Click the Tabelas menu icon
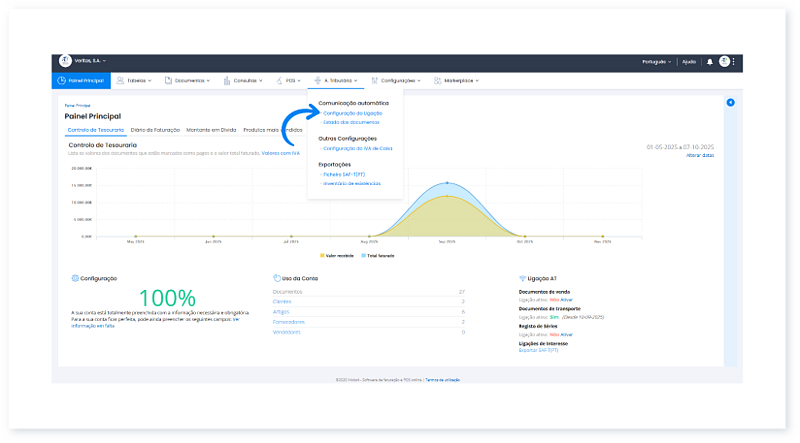Viewport: 800px width, 443px height. (x=121, y=81)
